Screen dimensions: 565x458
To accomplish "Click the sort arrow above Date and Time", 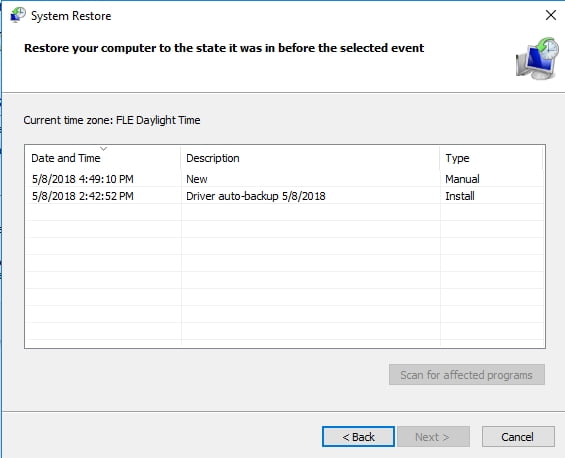I will pos(103,148).
